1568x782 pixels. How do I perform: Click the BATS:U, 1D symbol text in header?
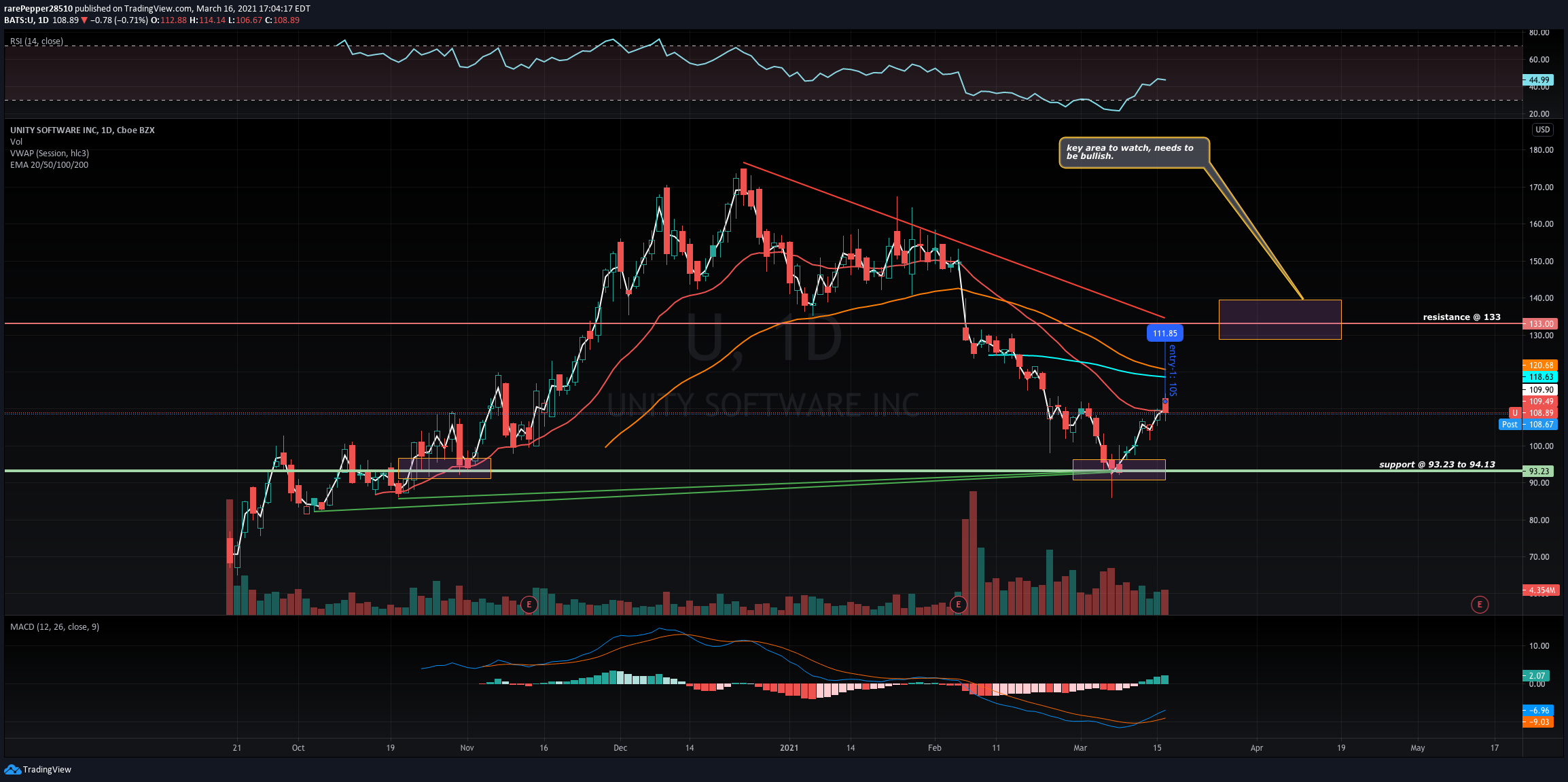[26, 20]
